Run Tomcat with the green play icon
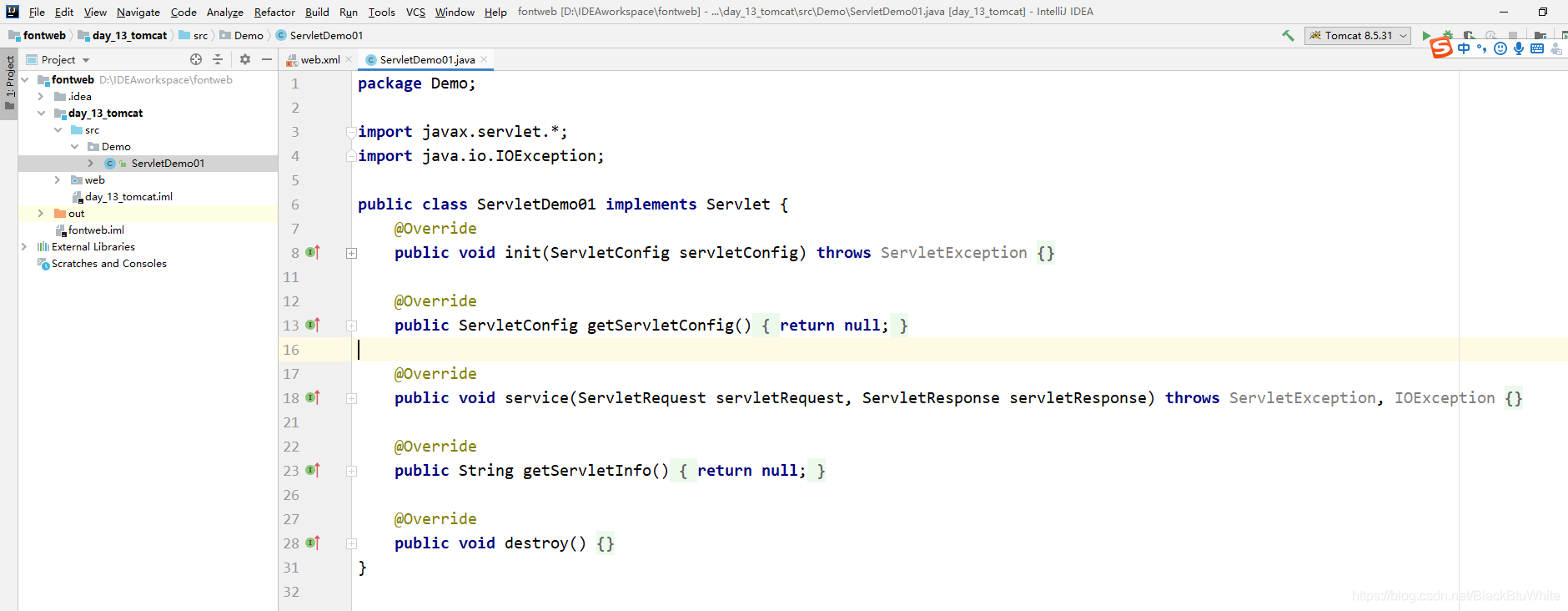1568x611 pixels. coord(1426,36)
